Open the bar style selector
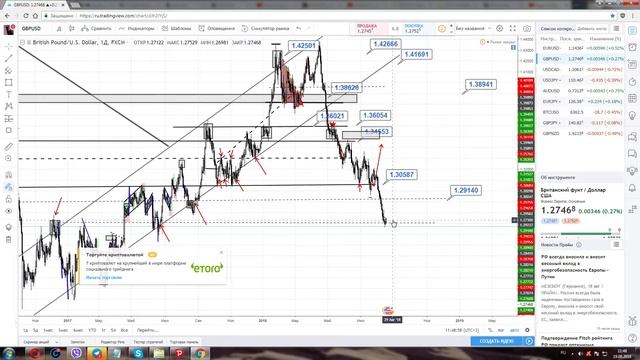 pos(72,29)
